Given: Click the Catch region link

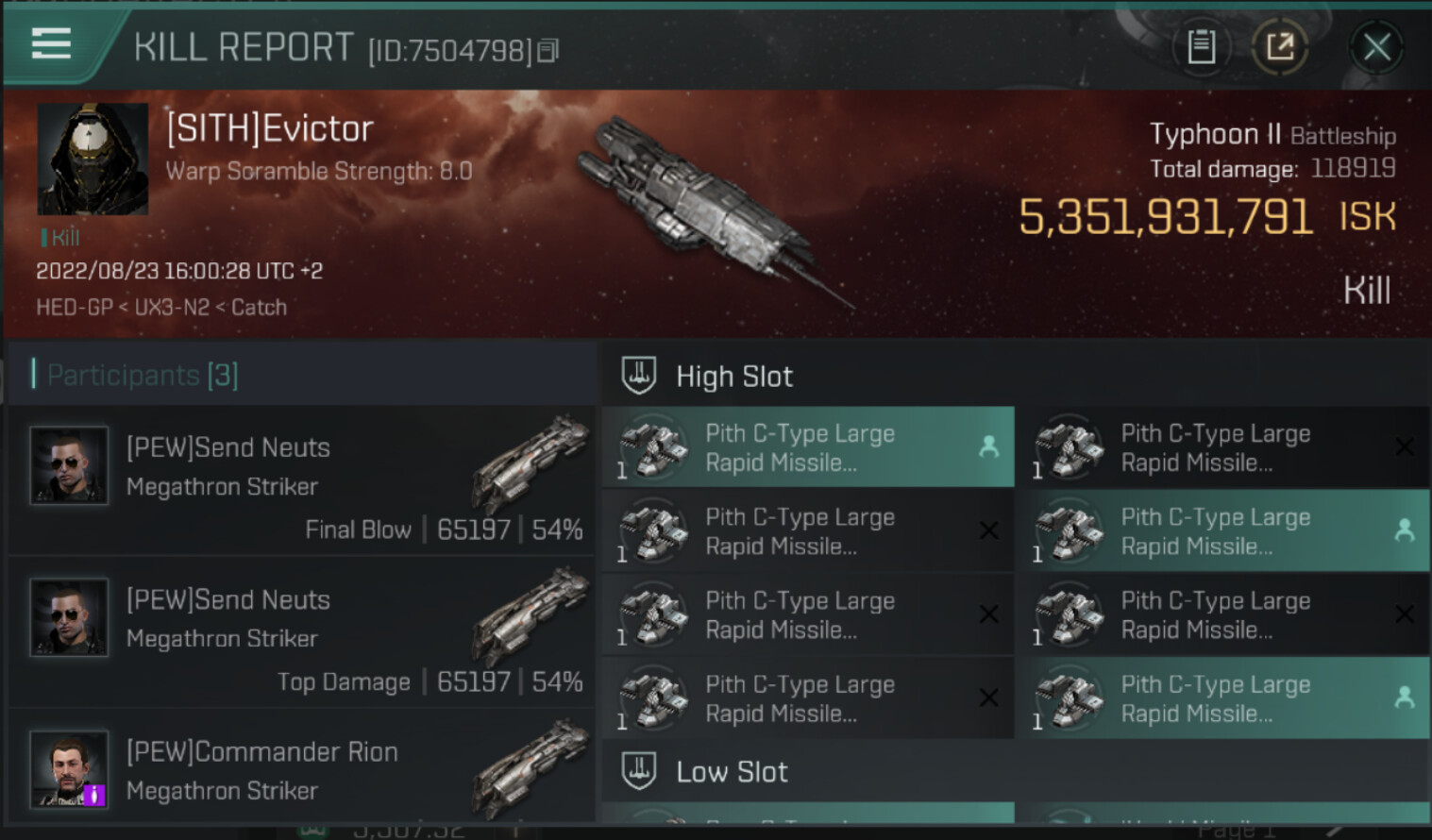Looking at the screenshot, I should [259, 308].
